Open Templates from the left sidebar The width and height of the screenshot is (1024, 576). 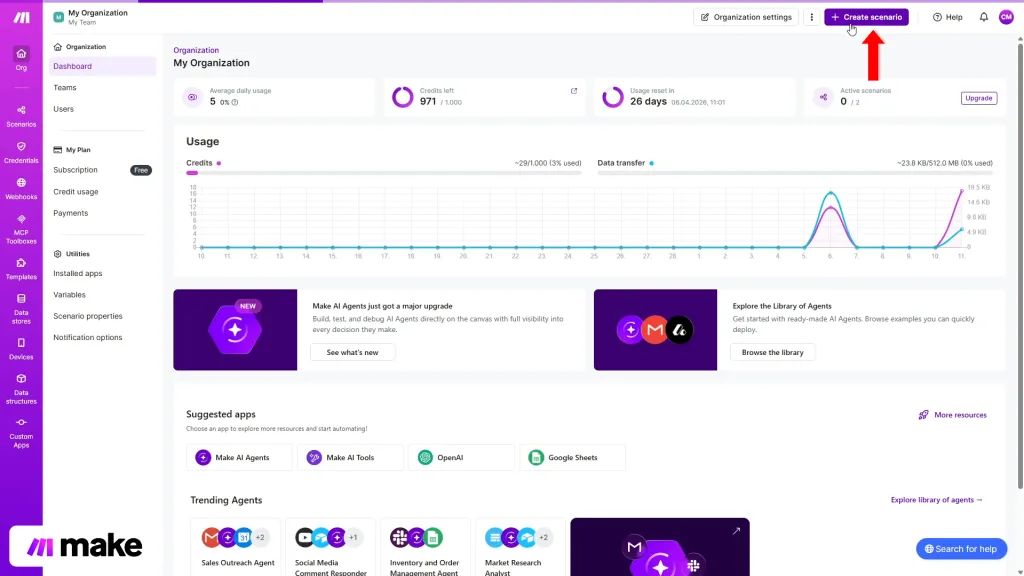(x=21, y=269)
